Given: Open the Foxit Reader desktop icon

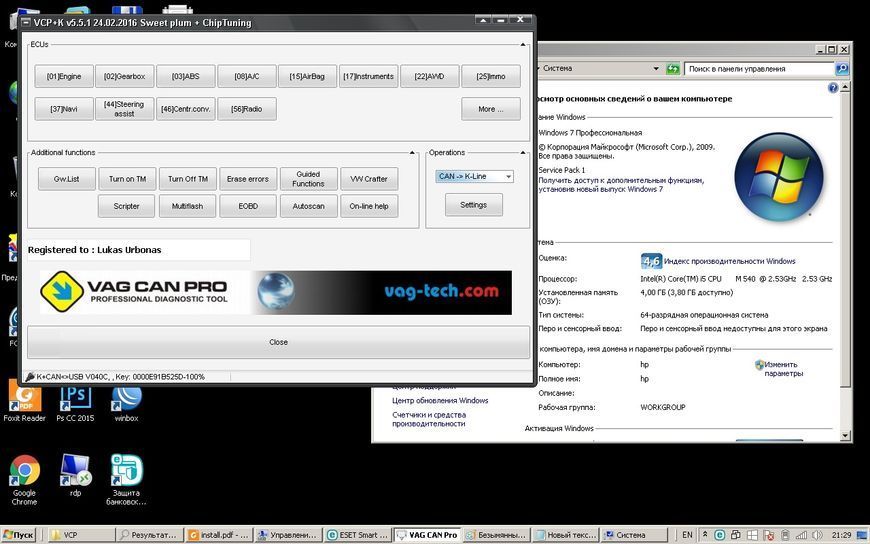Looking at the screenshot, I should pyautogui.click(x=24, y=401).
